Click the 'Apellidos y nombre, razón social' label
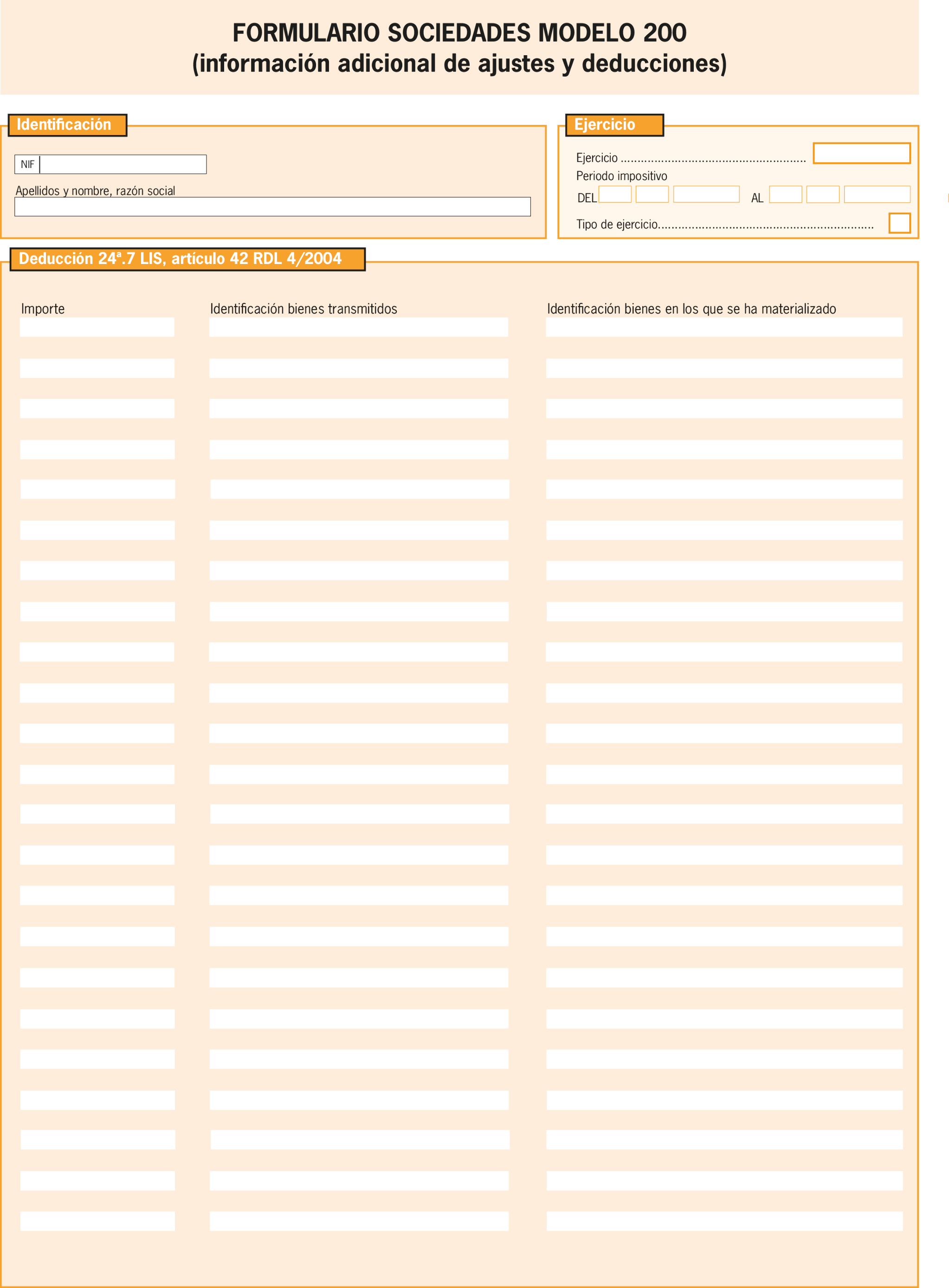Image resolution: width=949 pixels, height=1288 pixels. (x=95, y=191)
